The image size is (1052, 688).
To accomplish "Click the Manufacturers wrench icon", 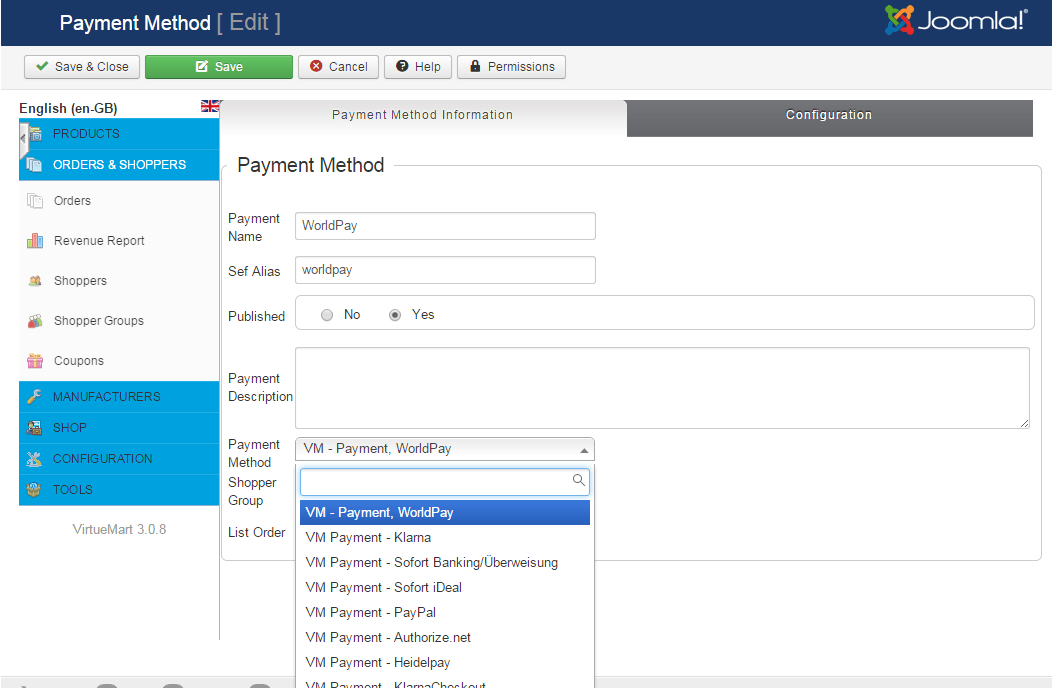I will tap(34, 397).
